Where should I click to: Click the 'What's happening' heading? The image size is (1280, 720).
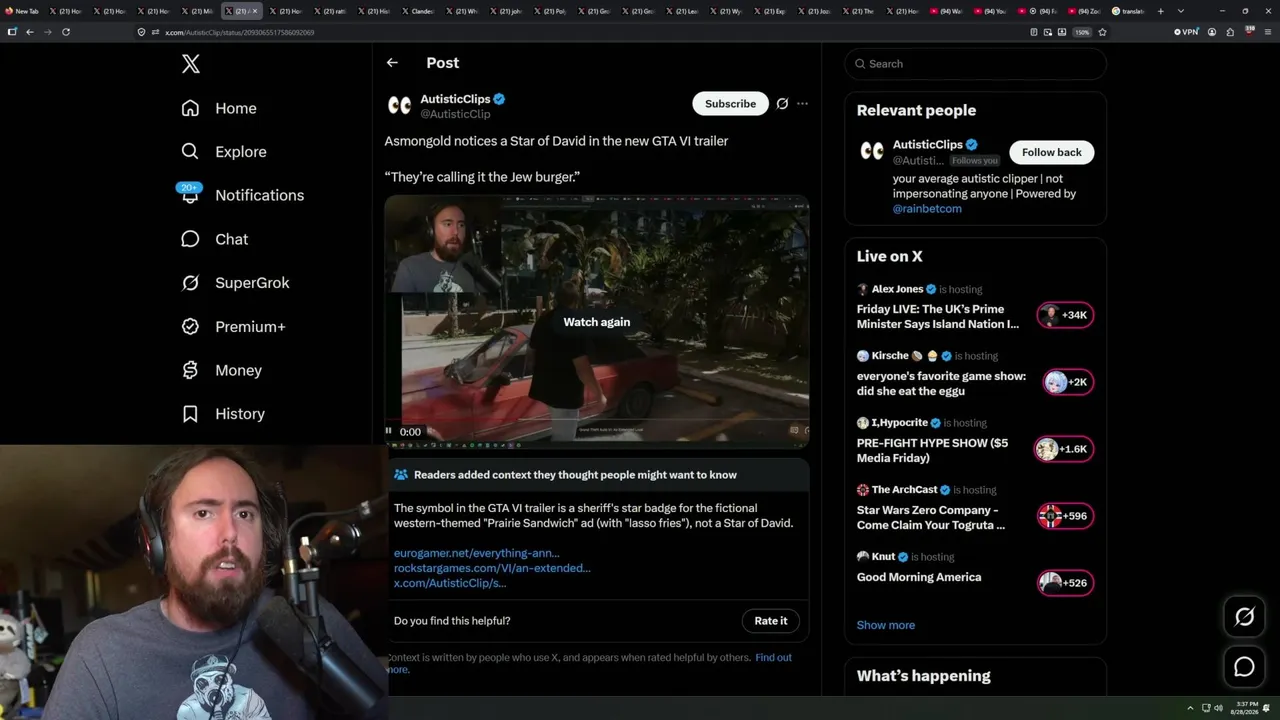pos(924,676)
